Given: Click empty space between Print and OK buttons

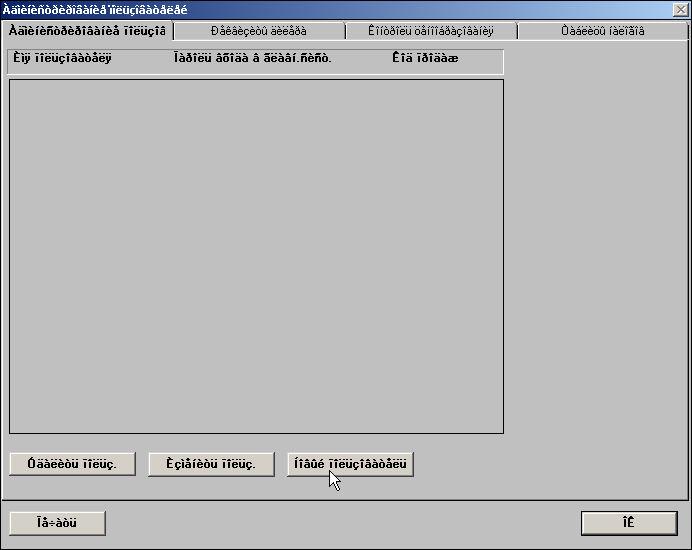Looking at the screenshot, I should 340,523.
